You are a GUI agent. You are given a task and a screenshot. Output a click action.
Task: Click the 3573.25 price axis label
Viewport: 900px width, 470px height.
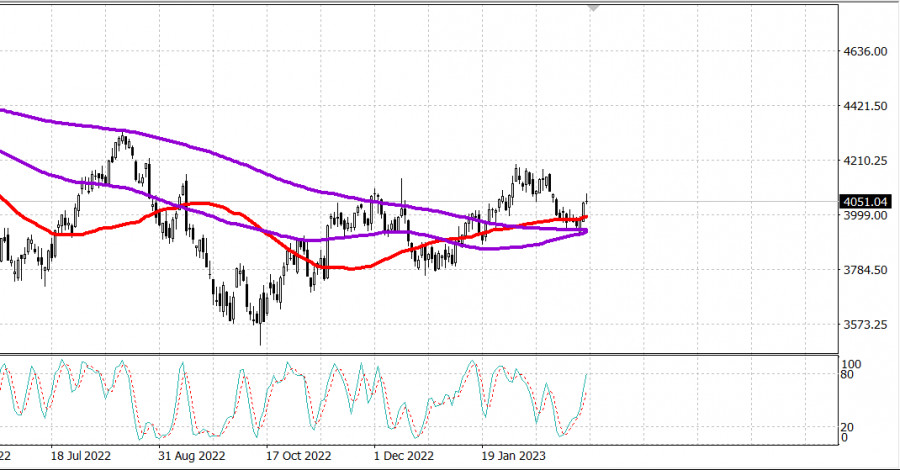click(866, 325)
